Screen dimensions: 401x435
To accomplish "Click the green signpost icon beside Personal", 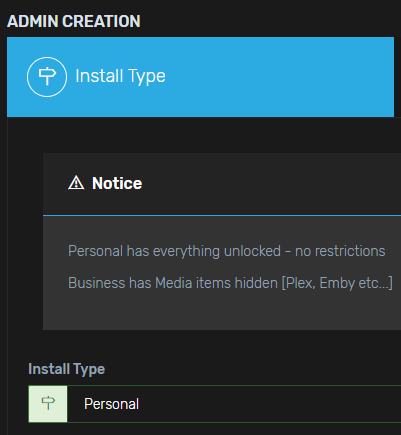I will pyautogui.click(x=48, y=404).
